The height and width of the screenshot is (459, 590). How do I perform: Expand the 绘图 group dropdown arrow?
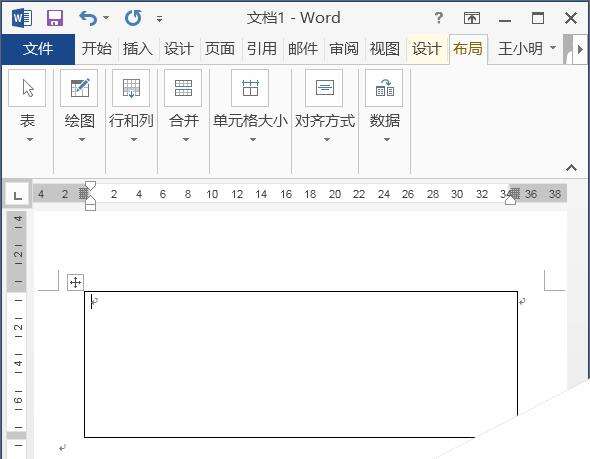(x=82, y=140)
